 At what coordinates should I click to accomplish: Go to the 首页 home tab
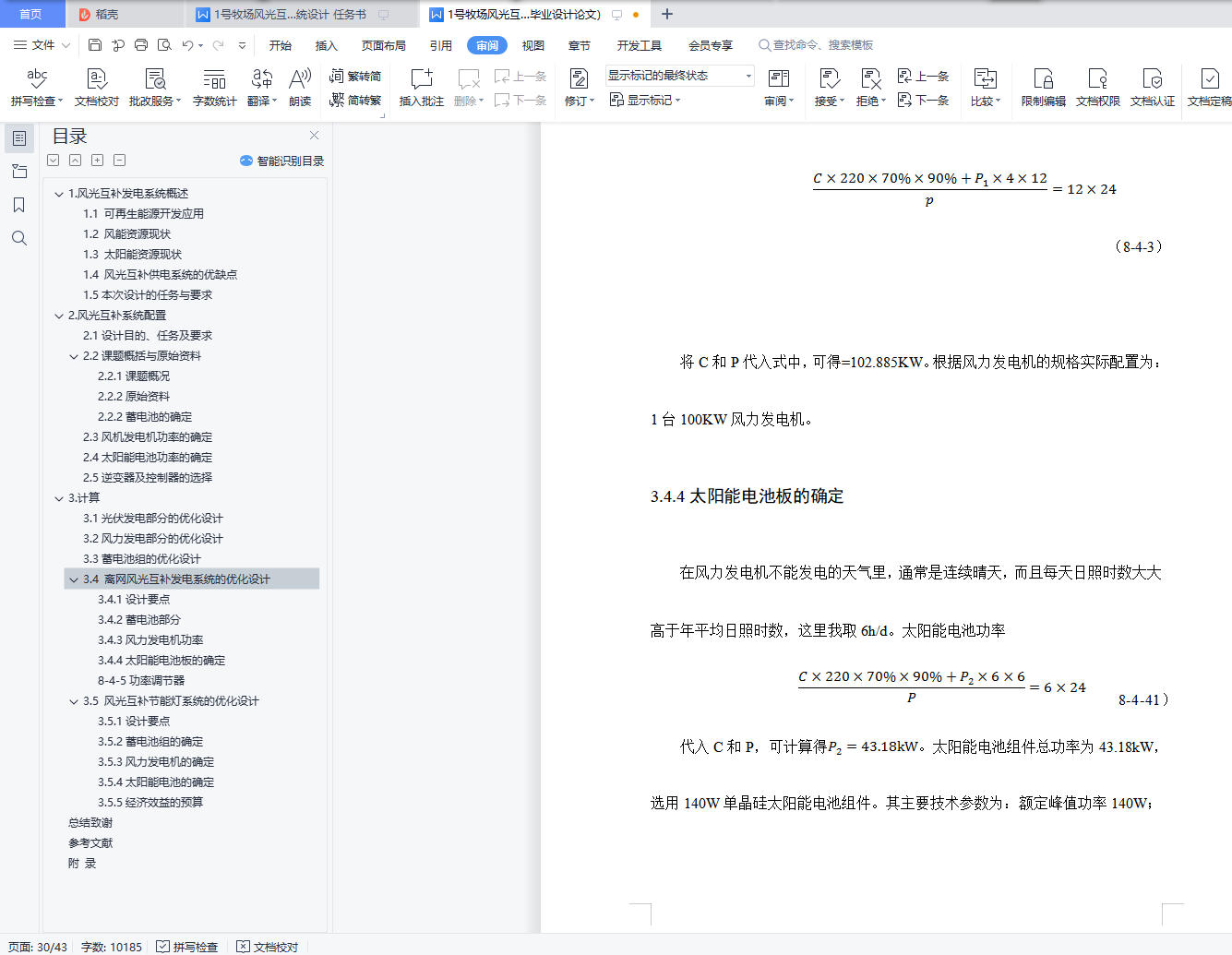pyautogui.click(x=31, y=14)
